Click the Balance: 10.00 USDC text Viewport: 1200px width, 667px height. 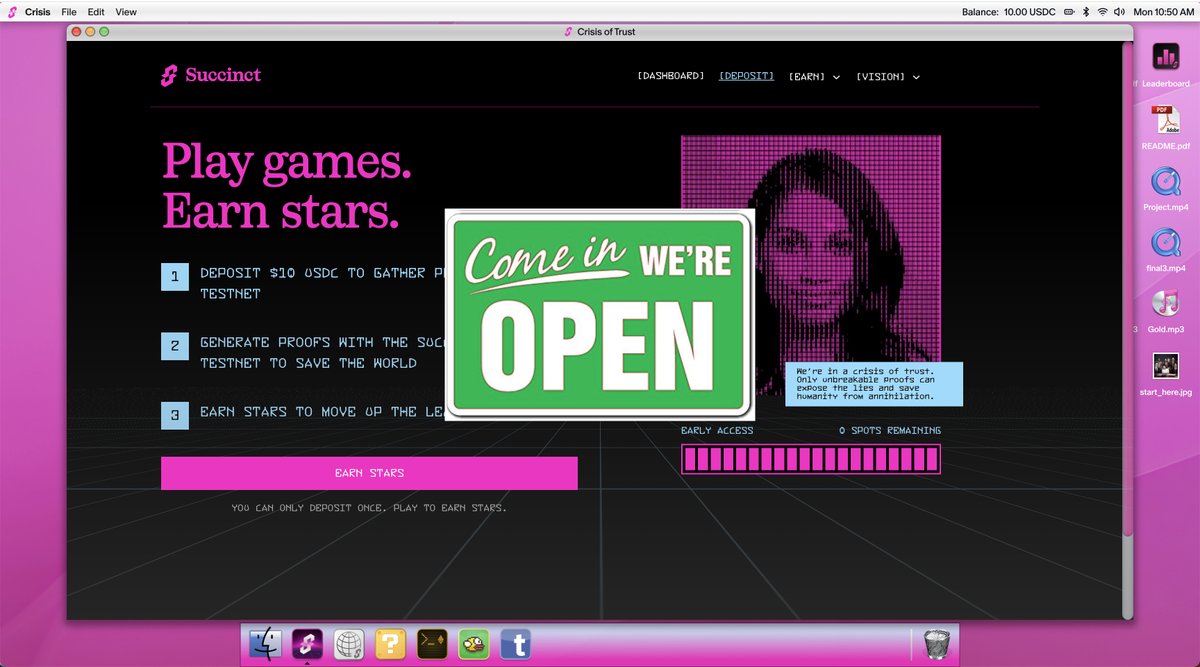coord(1008,11)
